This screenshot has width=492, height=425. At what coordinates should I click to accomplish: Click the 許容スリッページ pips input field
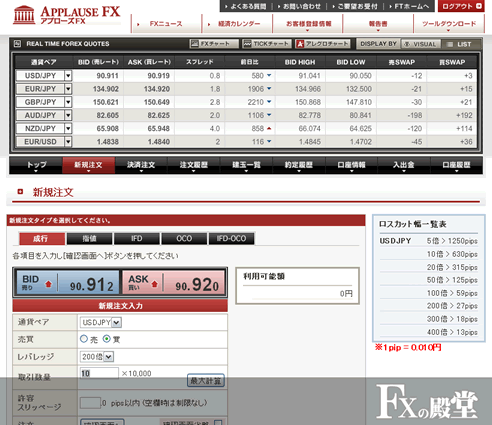click(90, 403)
